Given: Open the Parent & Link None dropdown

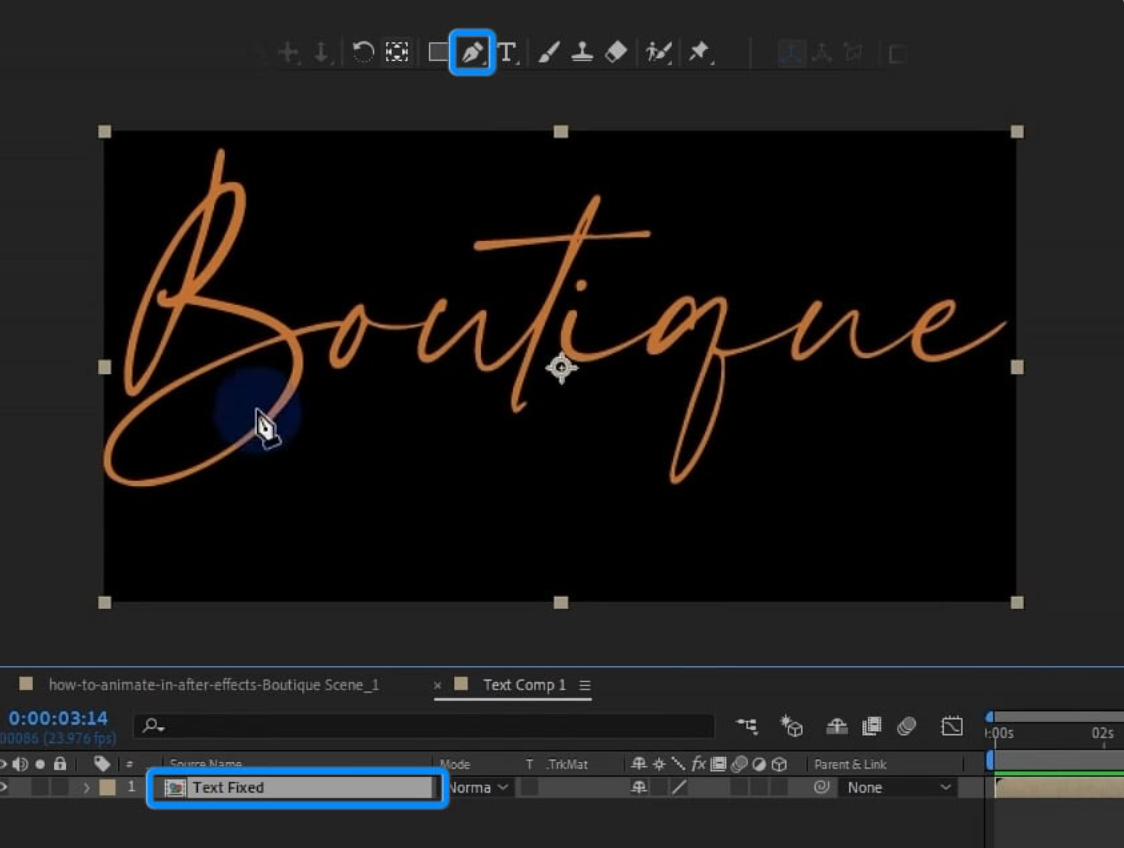Looking at the screenshot, I should [898, 787].
